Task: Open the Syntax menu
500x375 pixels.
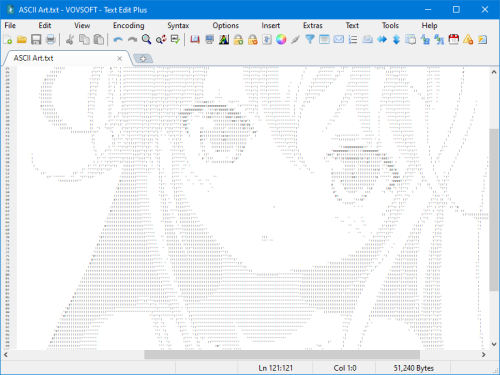Action: (178, 25)
